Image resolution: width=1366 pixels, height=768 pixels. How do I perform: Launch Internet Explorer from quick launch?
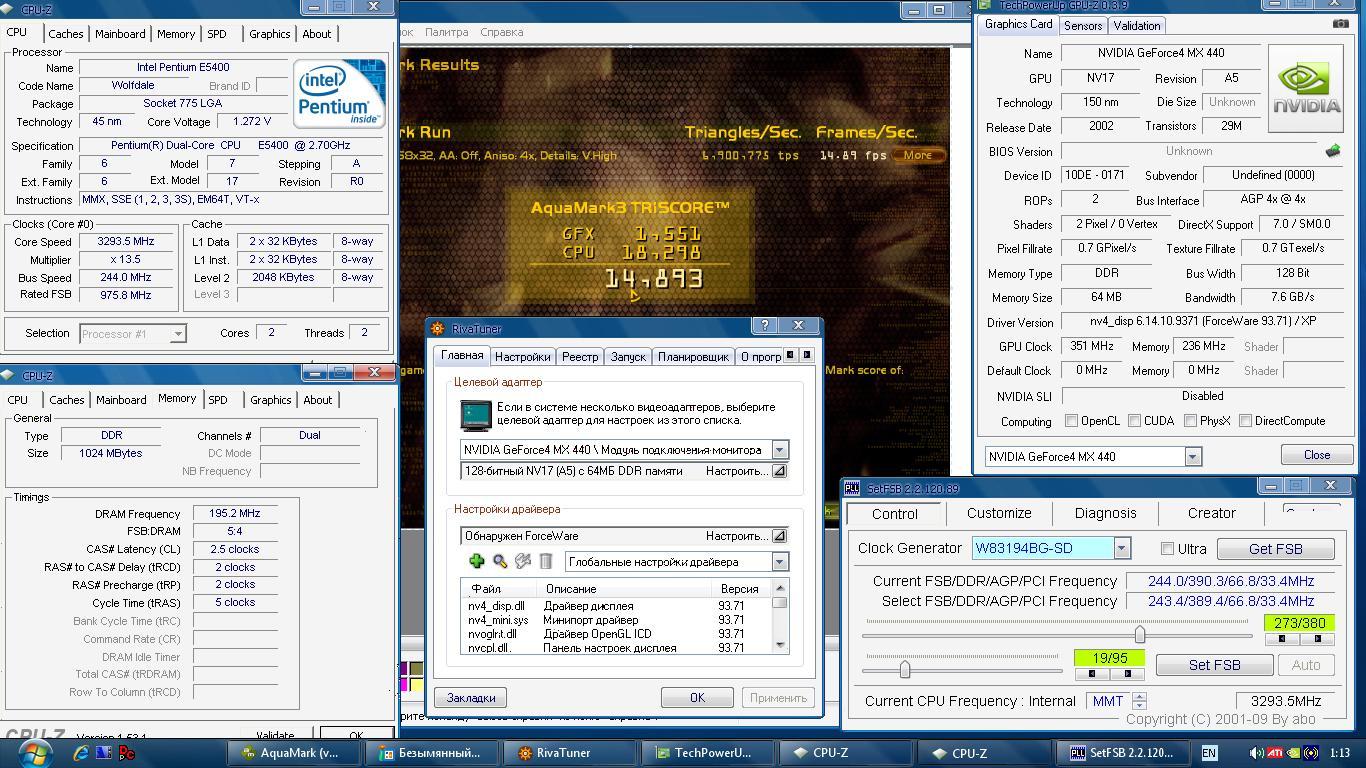pyautogui.click(x=81, y=753)
